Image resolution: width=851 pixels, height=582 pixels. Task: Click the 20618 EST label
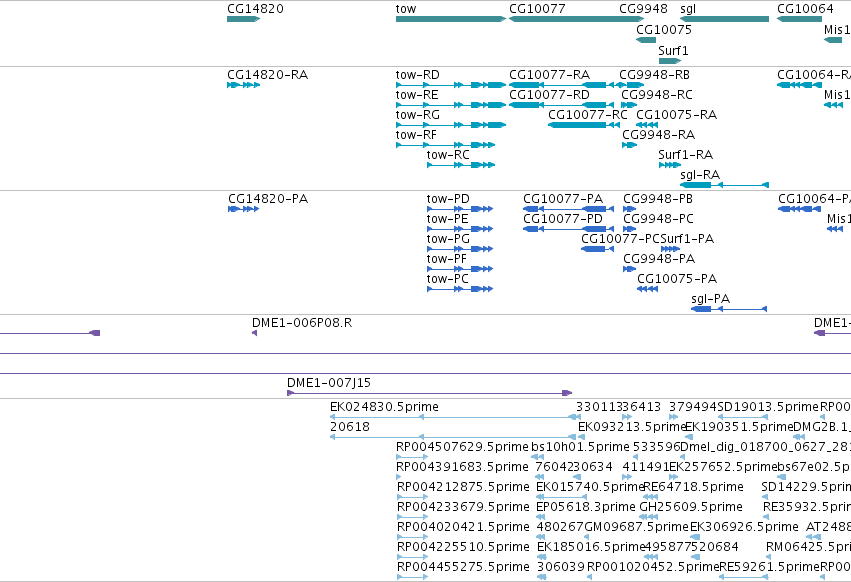(350, 427)
